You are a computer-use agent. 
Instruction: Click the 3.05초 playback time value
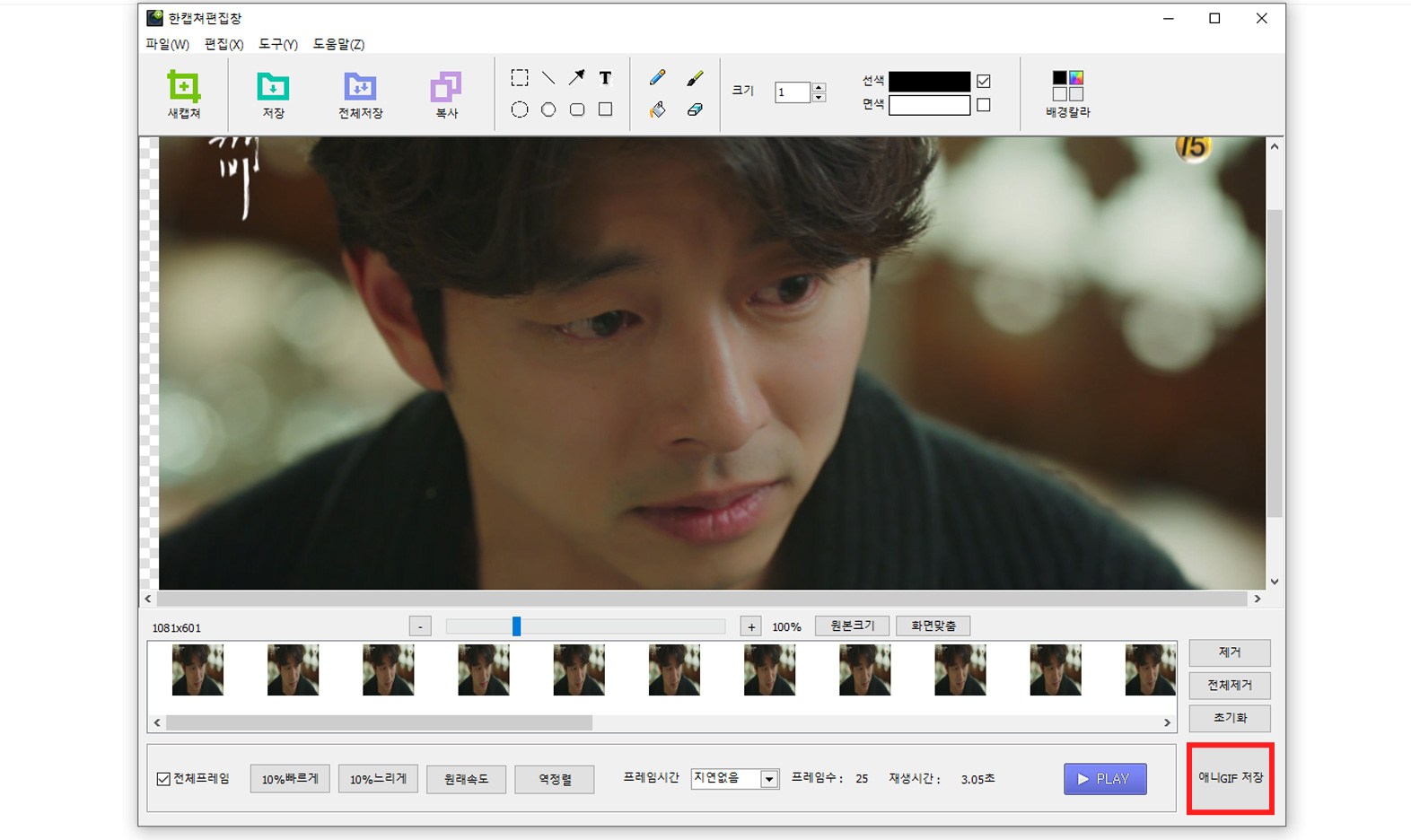(977, 779)
